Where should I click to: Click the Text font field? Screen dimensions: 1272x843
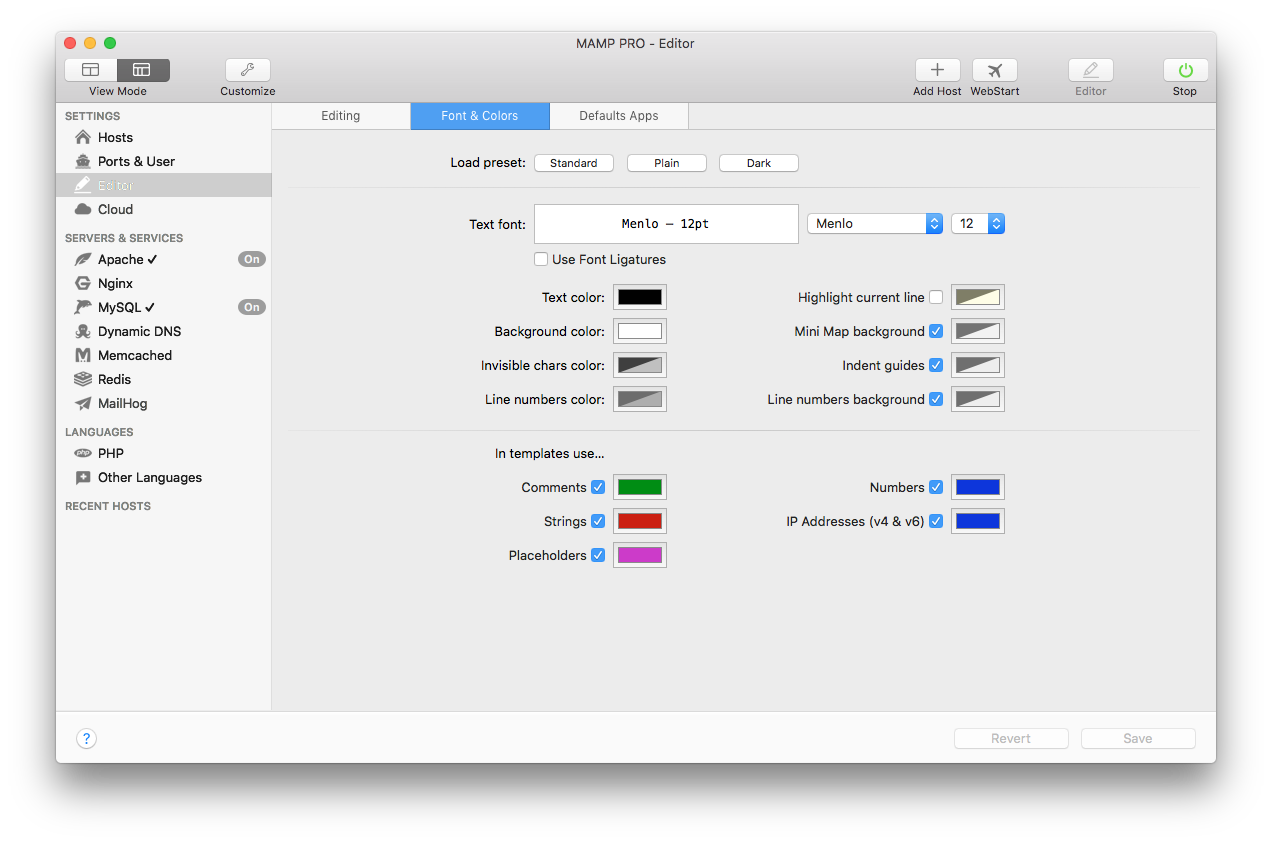coord(666,223)
